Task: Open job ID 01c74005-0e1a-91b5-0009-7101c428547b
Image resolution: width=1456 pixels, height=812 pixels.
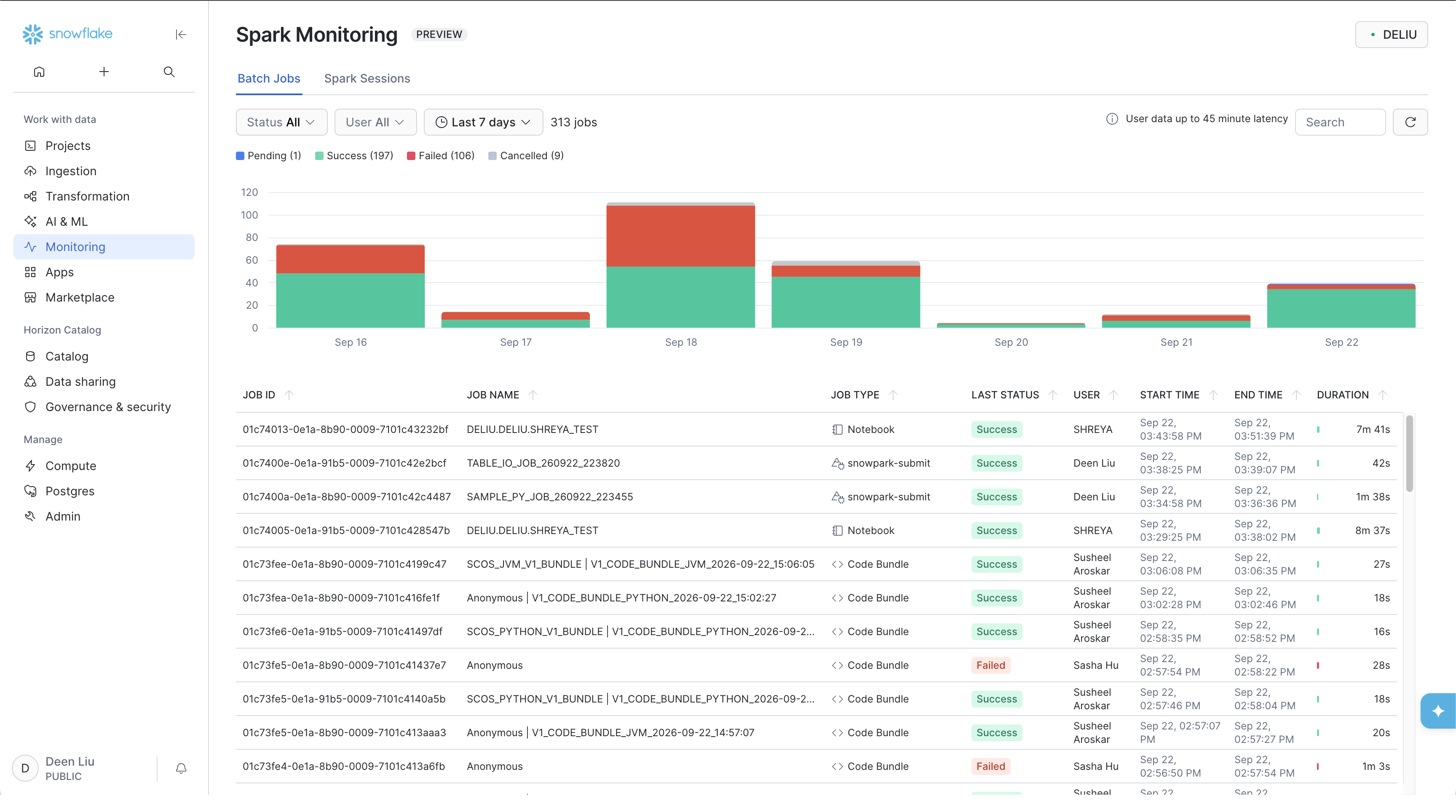Action: (346, 531)
